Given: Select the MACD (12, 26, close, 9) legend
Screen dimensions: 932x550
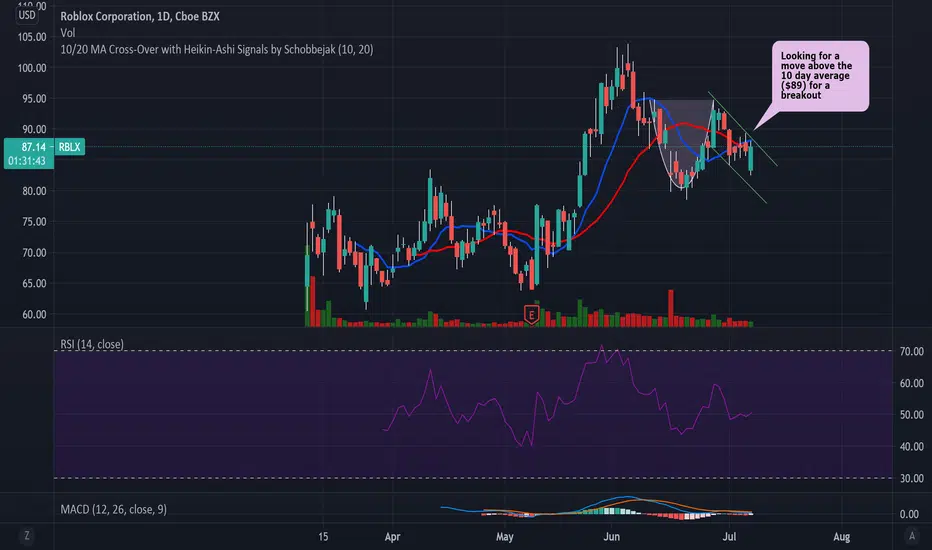Looking at the screenshot, I should [x=114, y=510].
